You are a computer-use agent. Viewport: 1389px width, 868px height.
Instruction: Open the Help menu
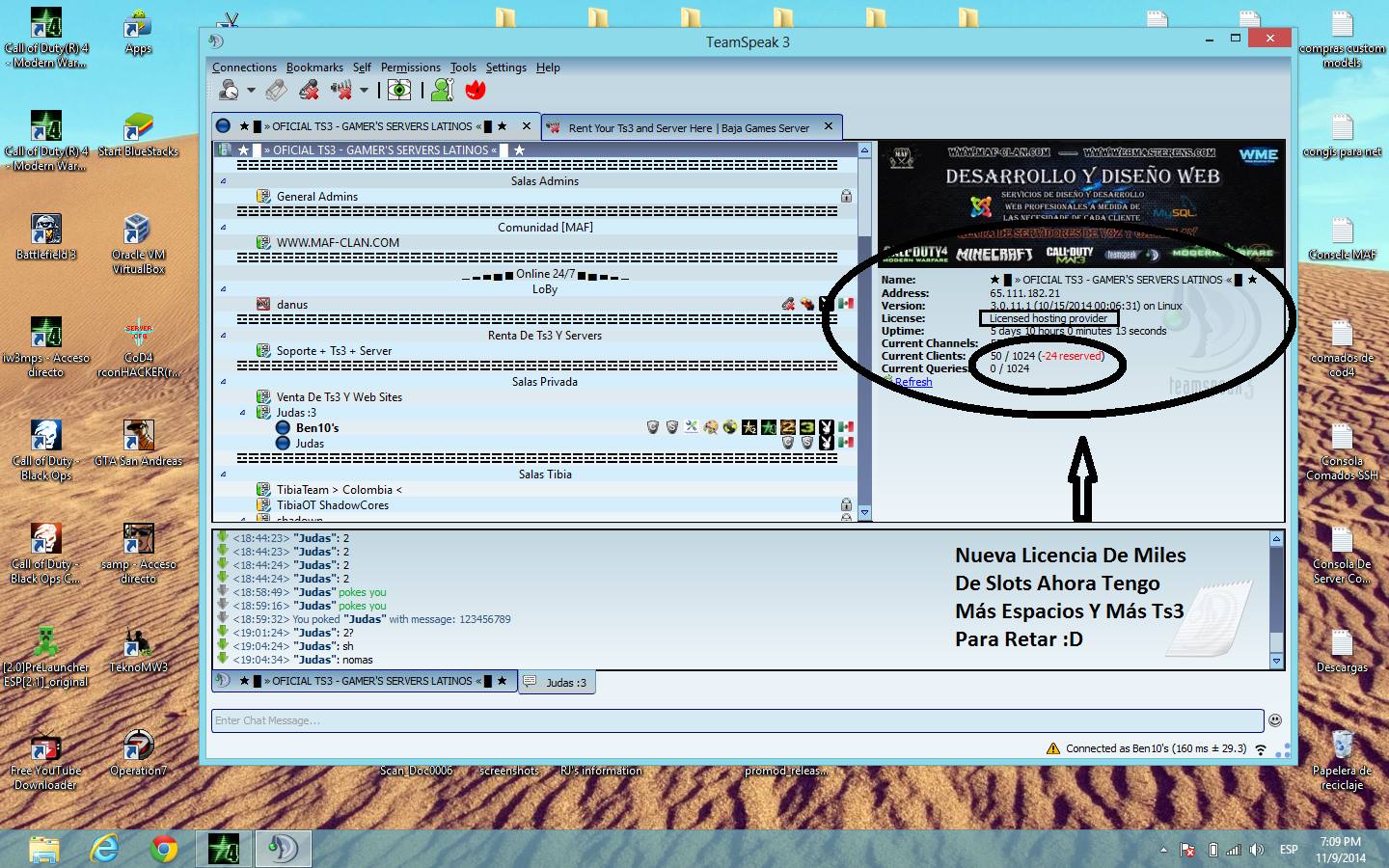pos(548,68)
